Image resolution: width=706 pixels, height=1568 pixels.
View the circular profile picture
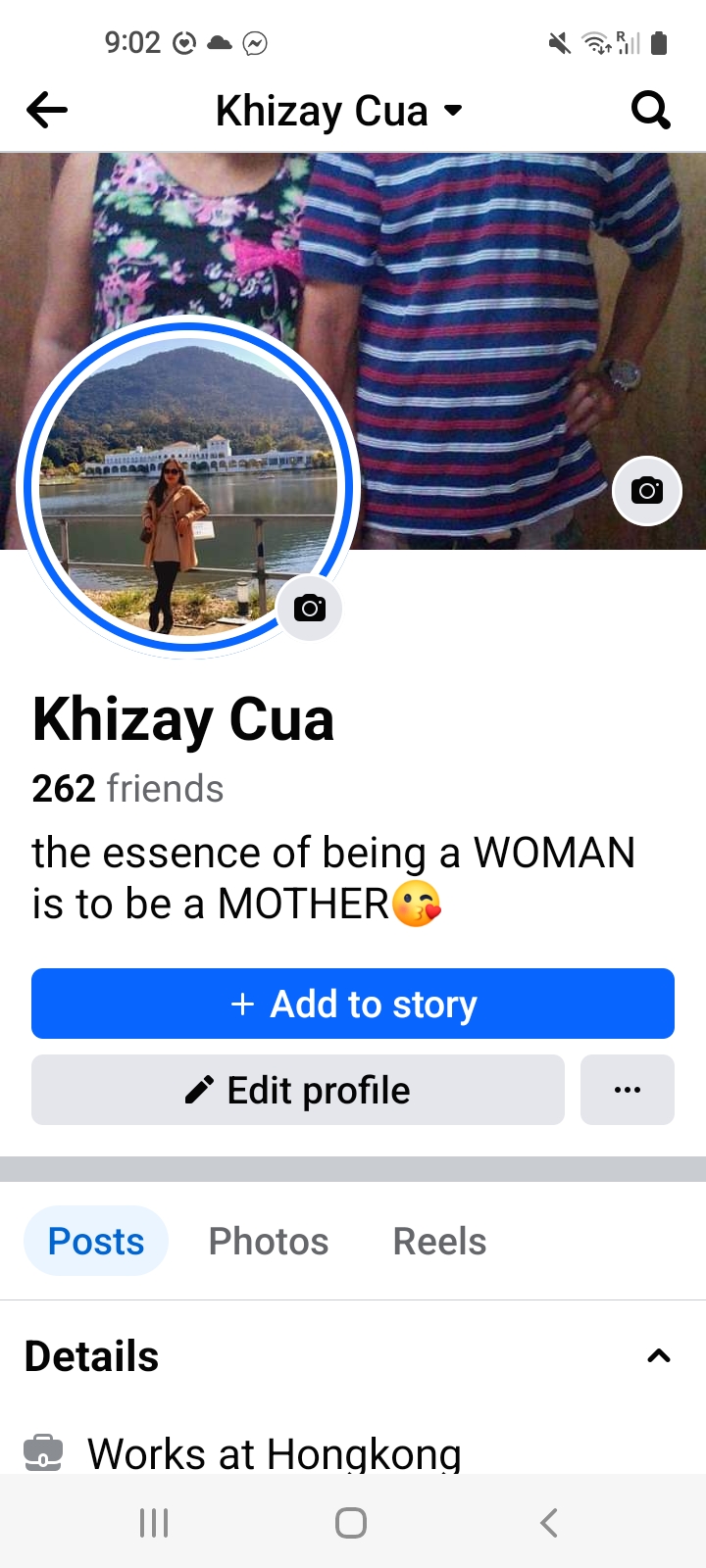188,487
